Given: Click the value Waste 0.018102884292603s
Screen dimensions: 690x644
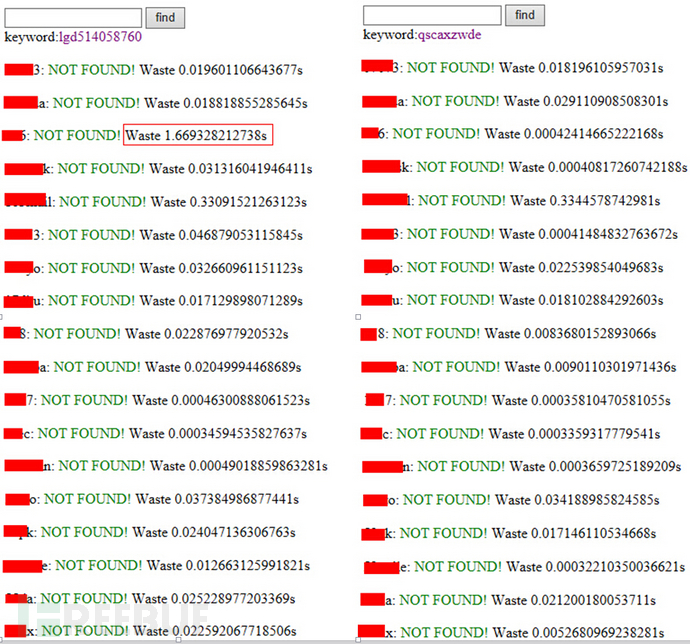Looking at the screenshot, I should click(x=581, y=300).
